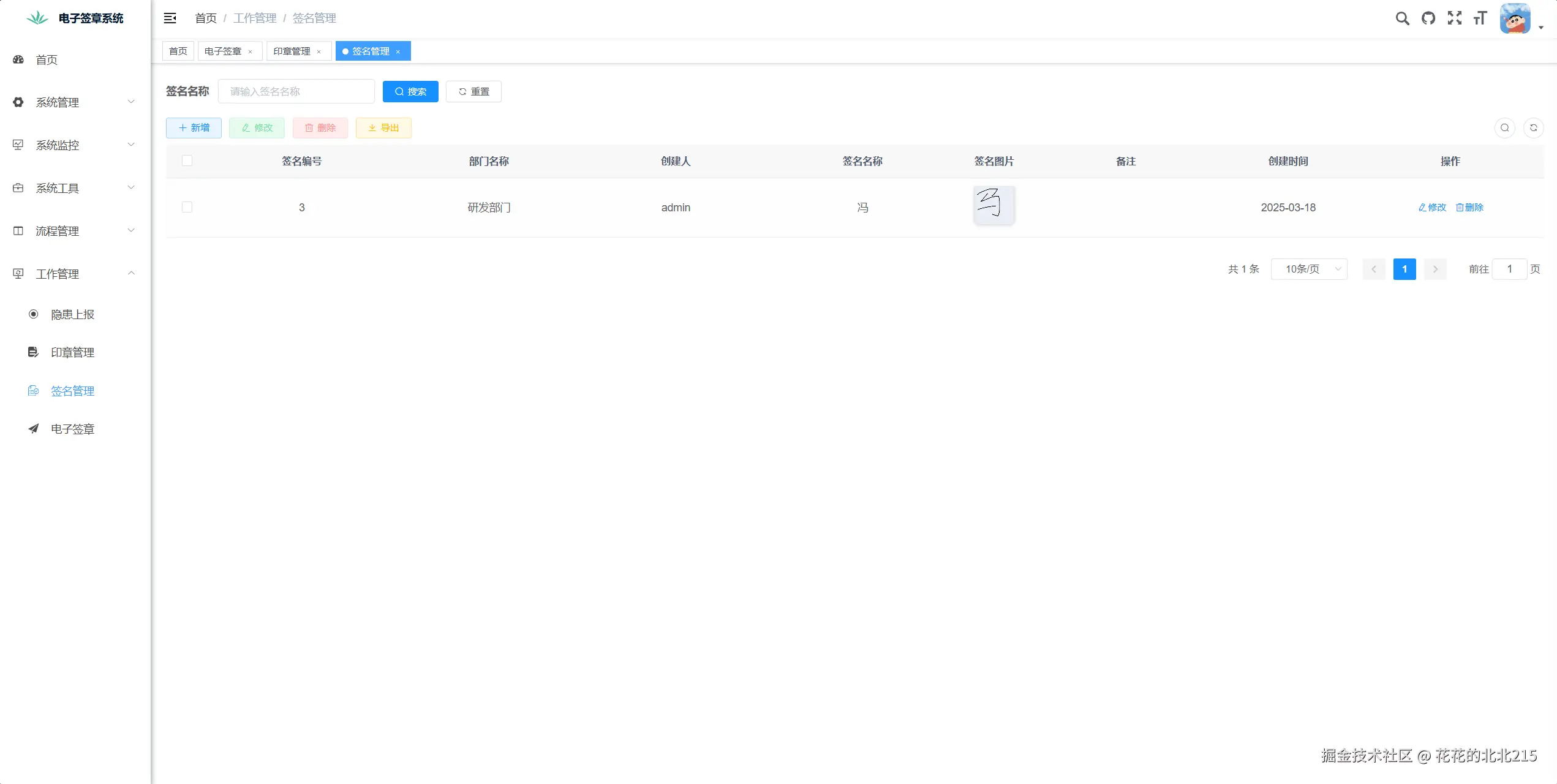This screenshot has height=784, width=1557.
Task: Open the header search magnifier icon
Action: (x=1402, y=18)
